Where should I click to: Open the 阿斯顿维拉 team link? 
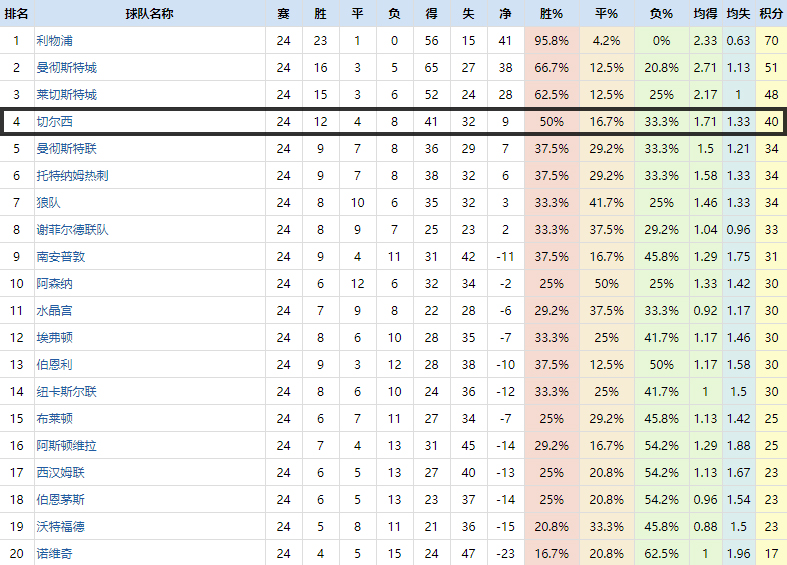click(x=66, y=446)
